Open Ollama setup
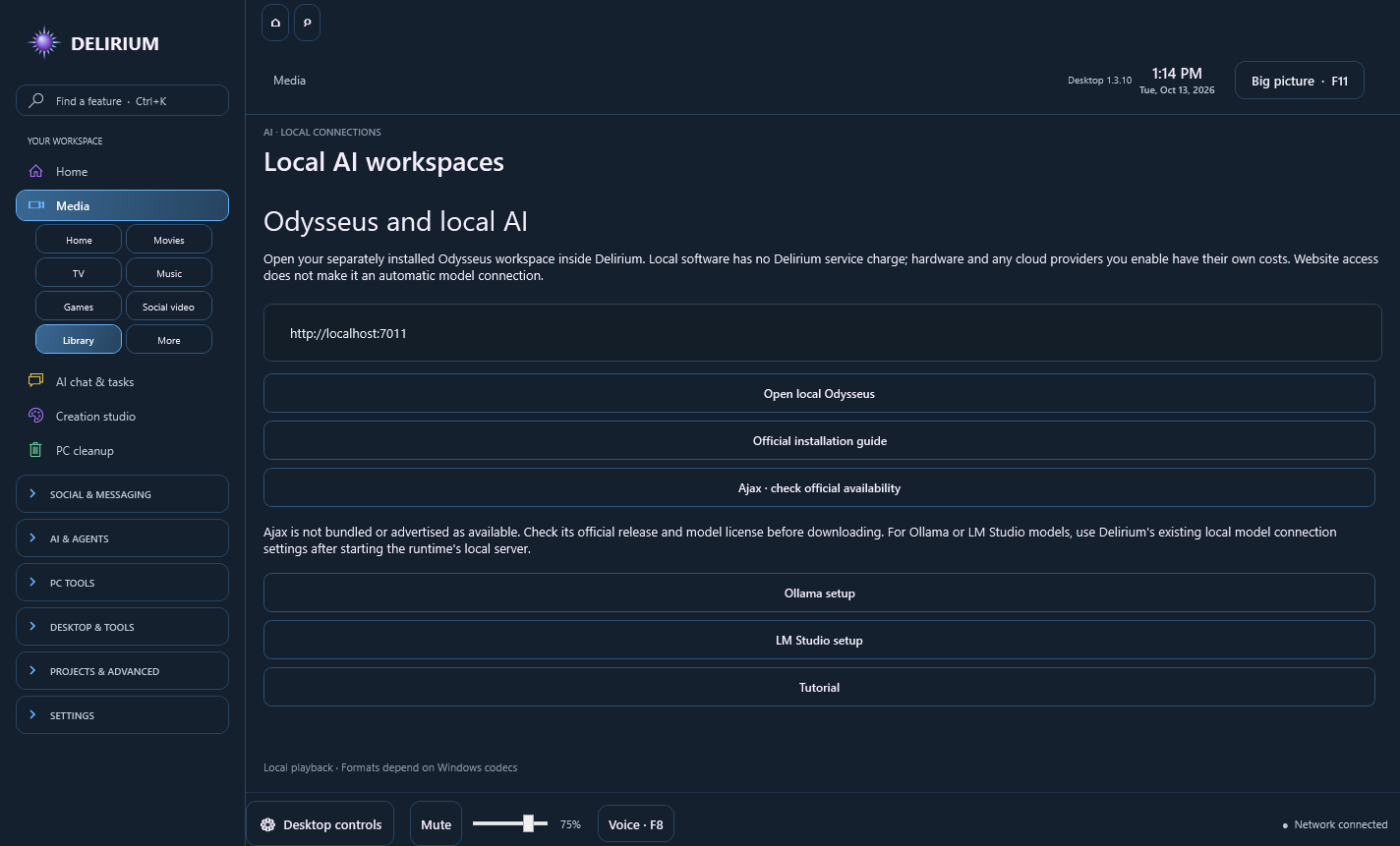 (x=819, y=592)
